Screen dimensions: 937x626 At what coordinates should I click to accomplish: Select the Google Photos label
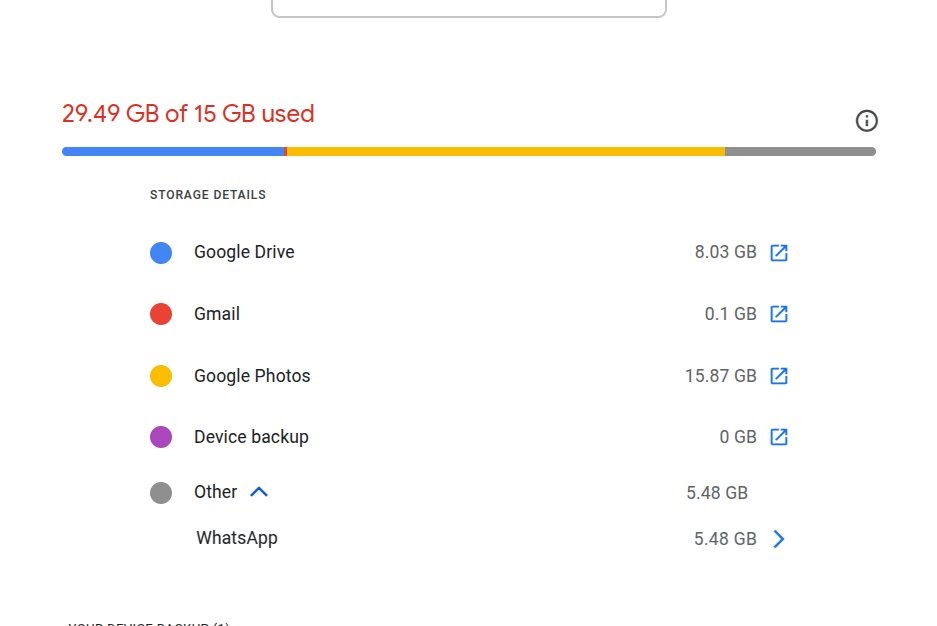tap(252, 376)
